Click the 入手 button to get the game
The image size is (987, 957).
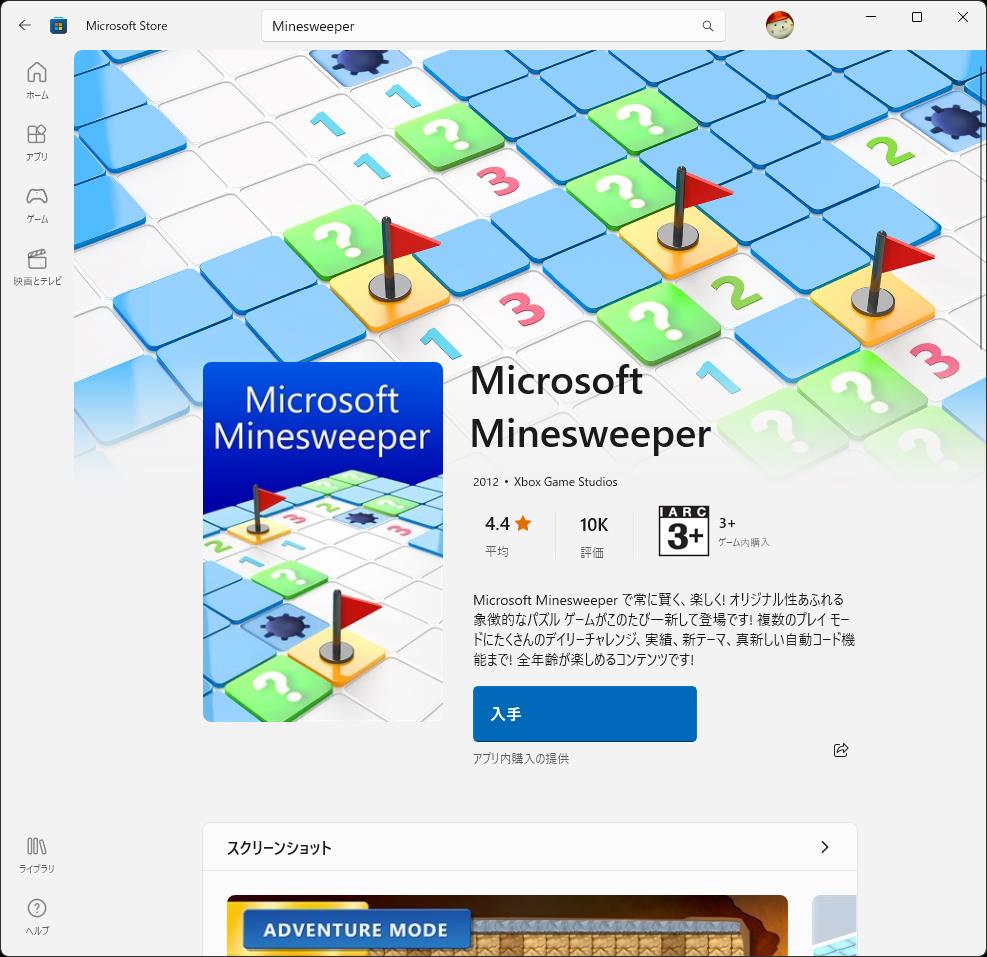pyautogui.click(x=584, y=714)
